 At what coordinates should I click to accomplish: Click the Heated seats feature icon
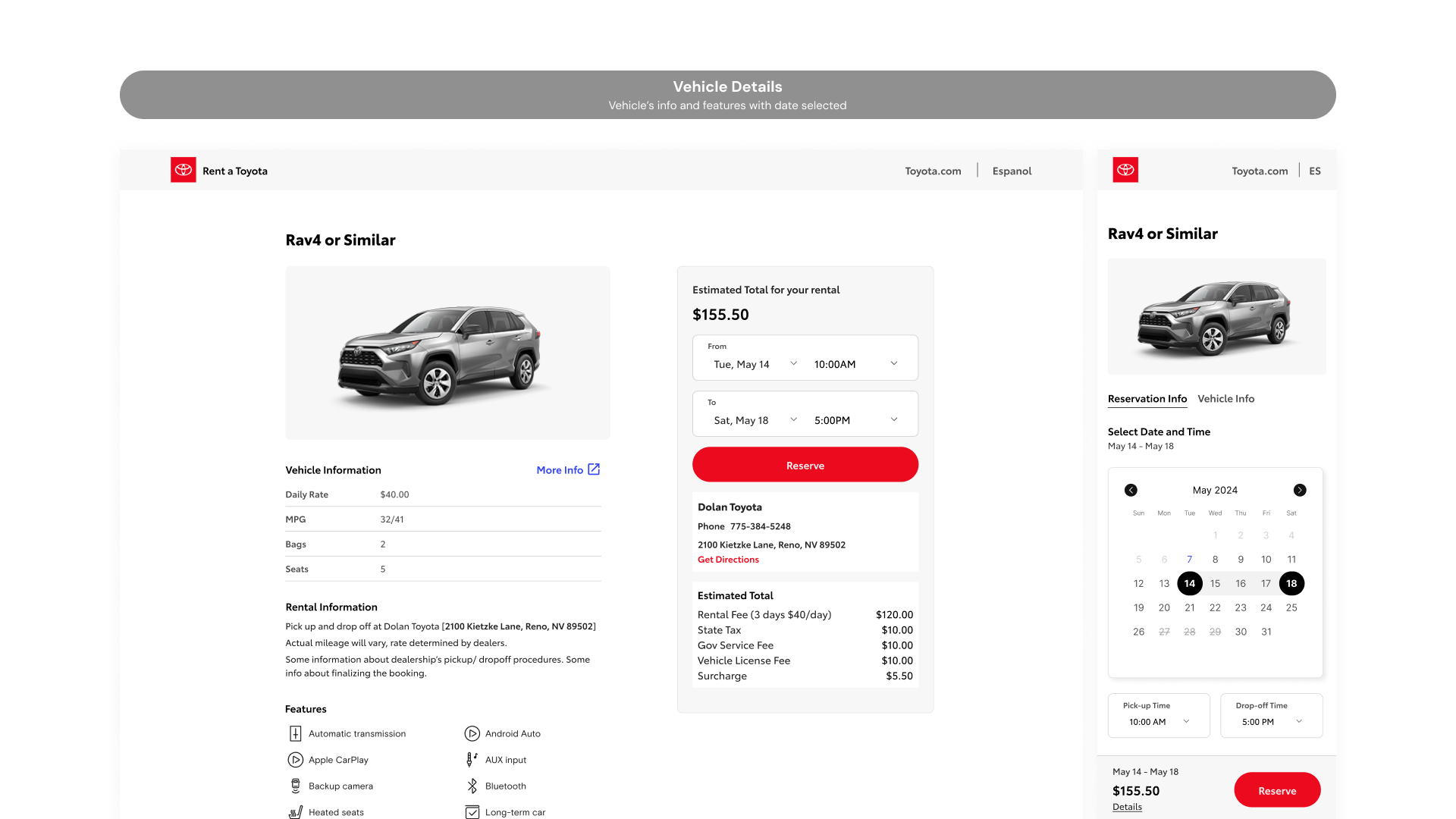(296, 812)
